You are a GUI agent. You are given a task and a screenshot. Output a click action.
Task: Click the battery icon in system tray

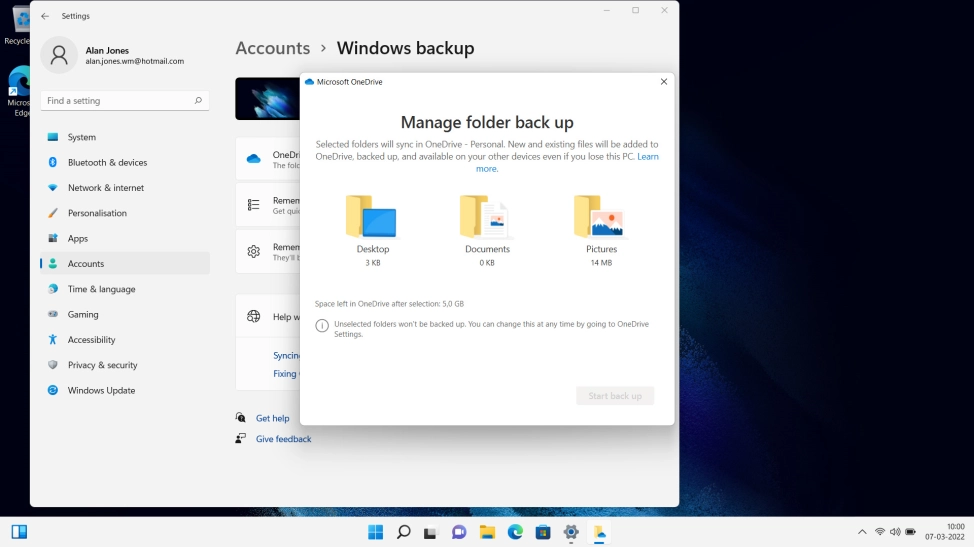[x=911, y=532]
